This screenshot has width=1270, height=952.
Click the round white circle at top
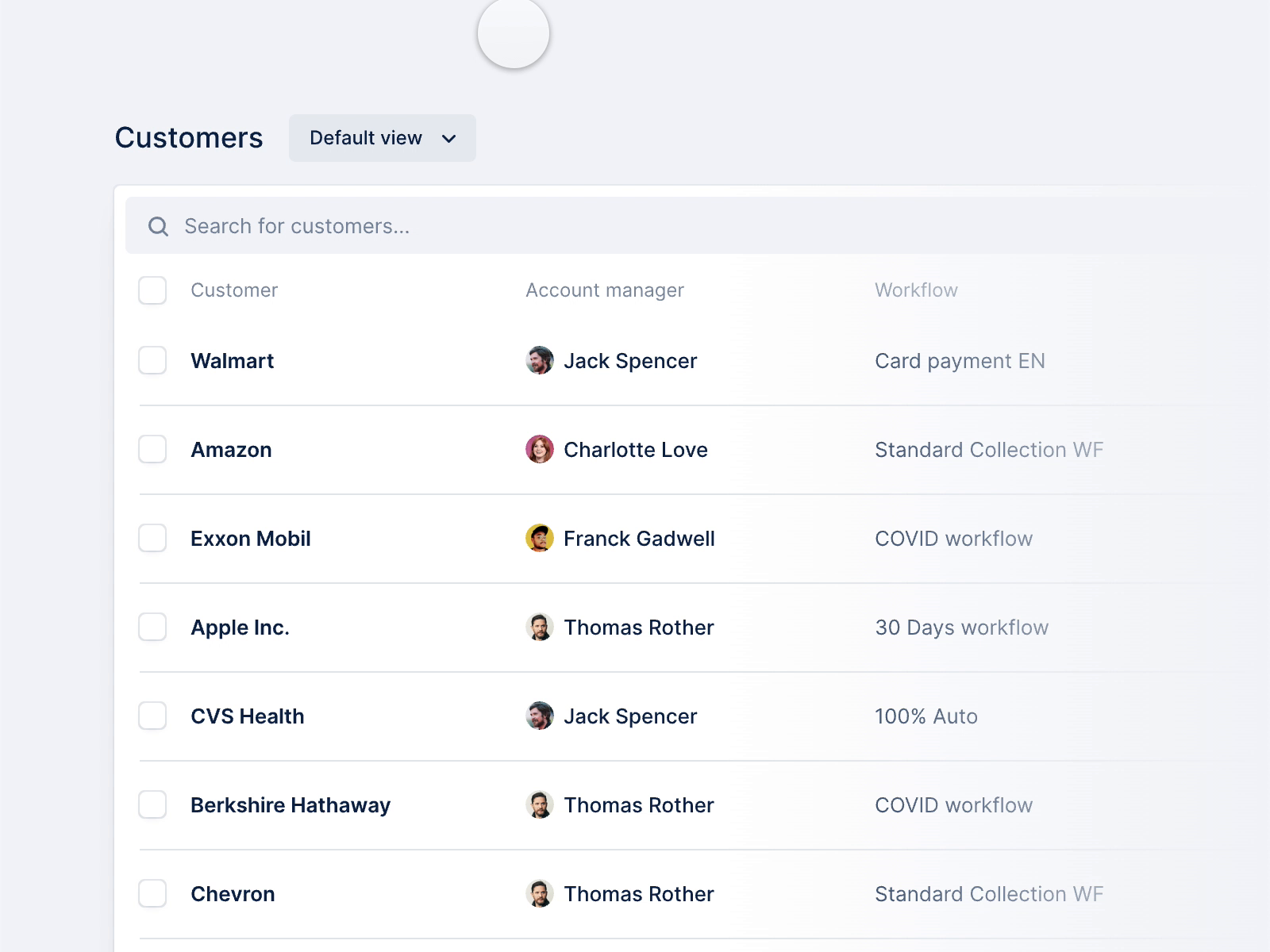(514, 33)
